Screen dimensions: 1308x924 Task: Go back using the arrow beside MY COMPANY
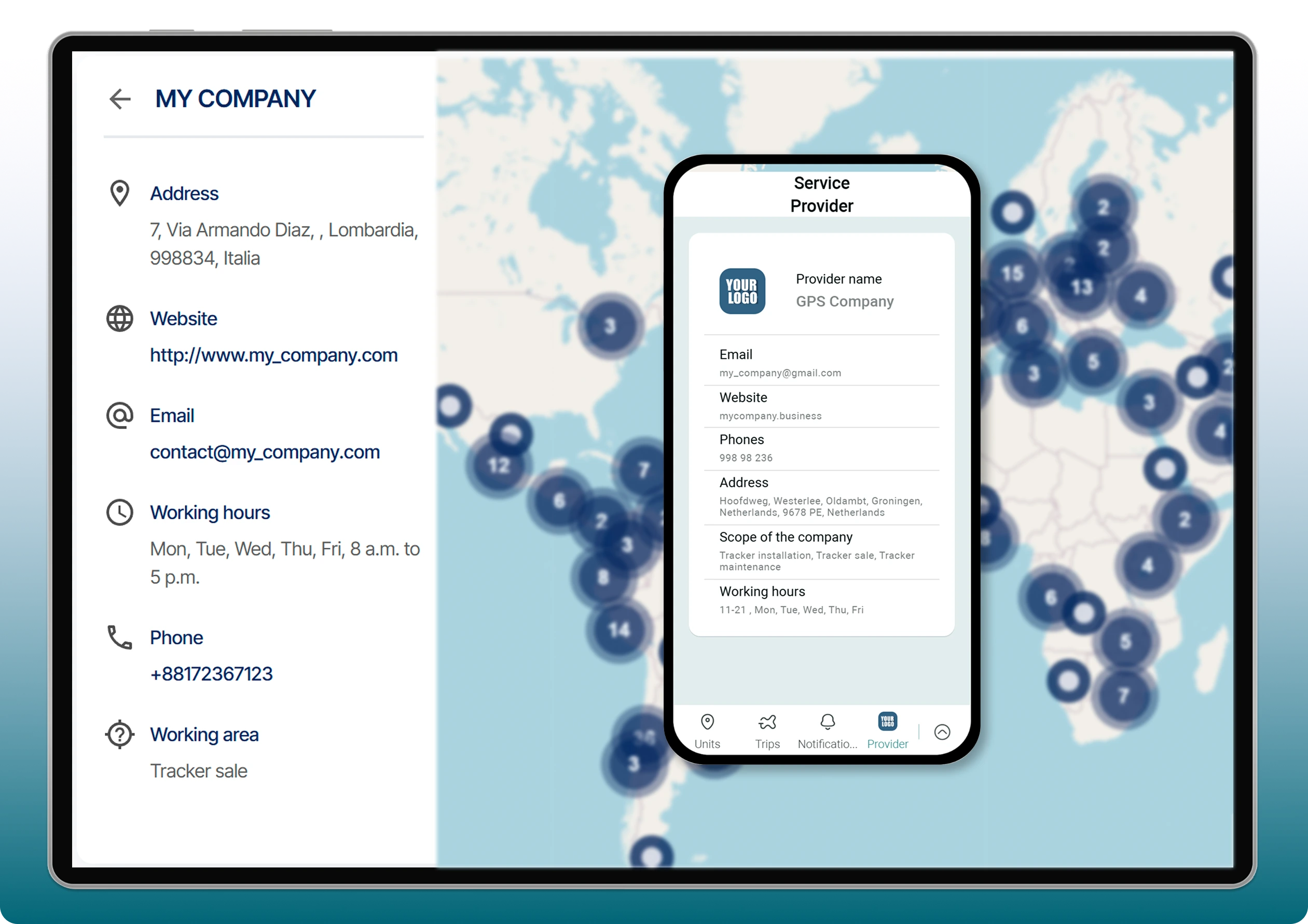(120, 99)
